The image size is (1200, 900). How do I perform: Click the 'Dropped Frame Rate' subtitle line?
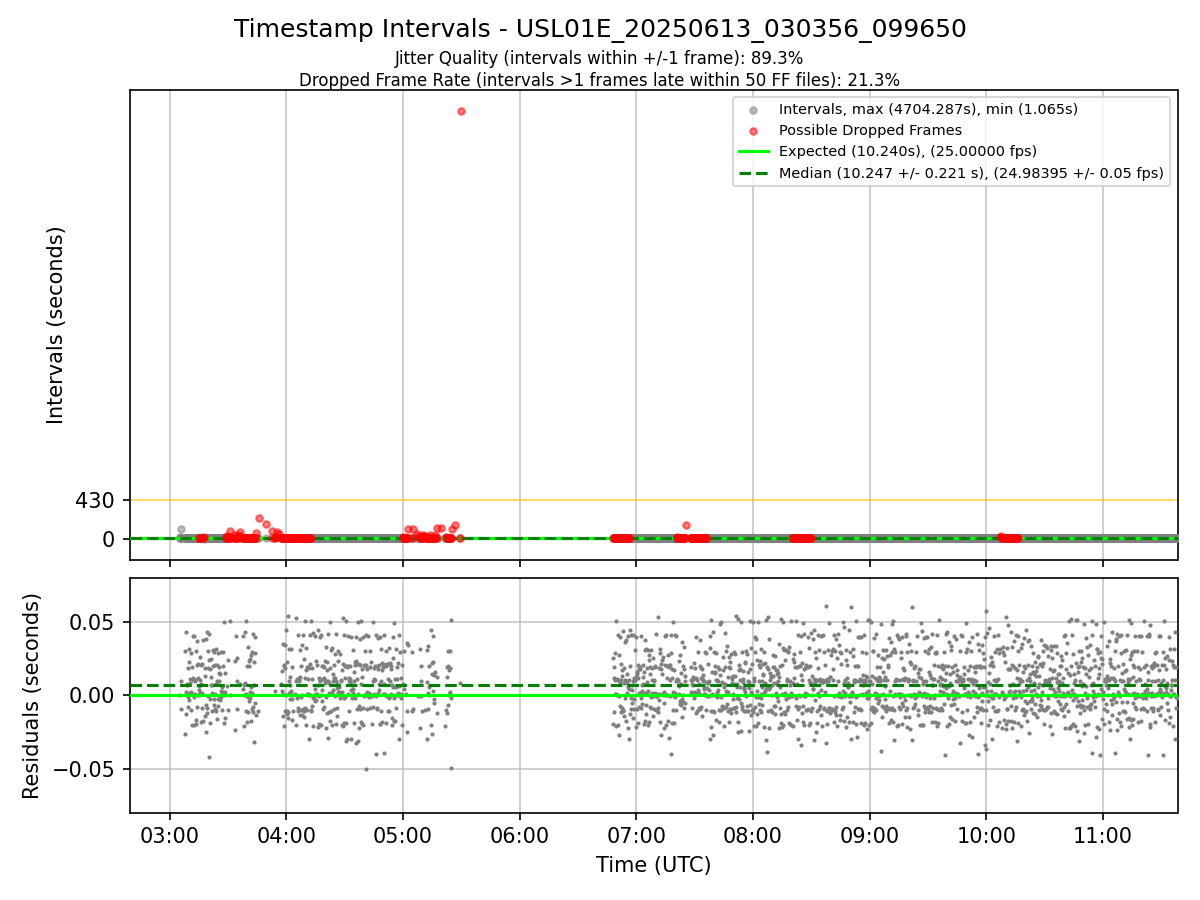click(599, 80)
